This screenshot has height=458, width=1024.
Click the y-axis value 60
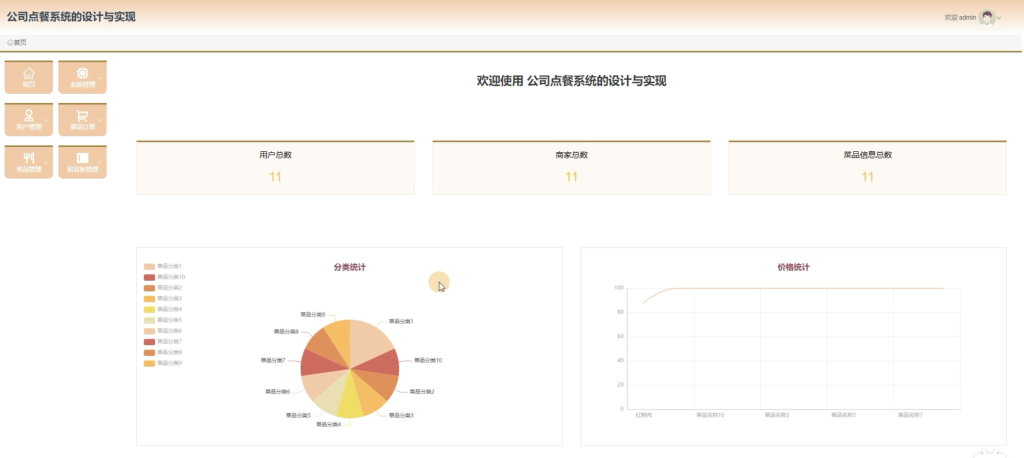pos(620,336)
